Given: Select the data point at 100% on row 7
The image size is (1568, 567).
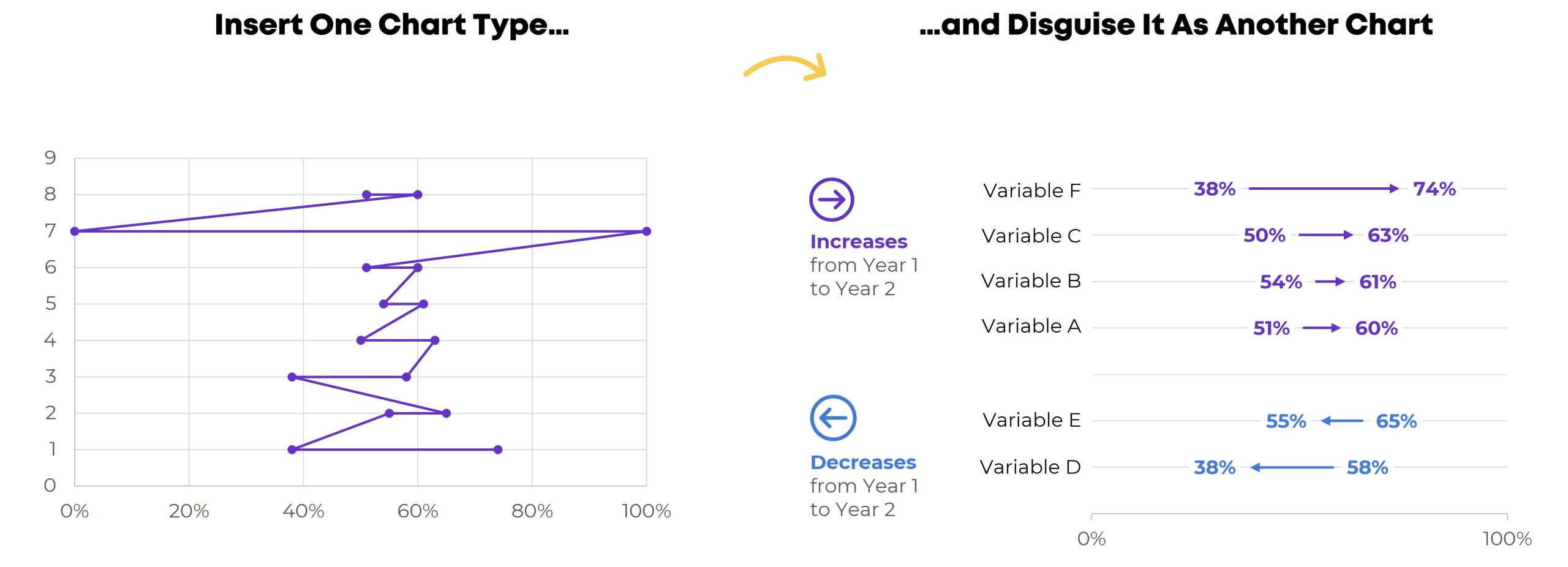Looking at the screenshot, I should (646, 231).
